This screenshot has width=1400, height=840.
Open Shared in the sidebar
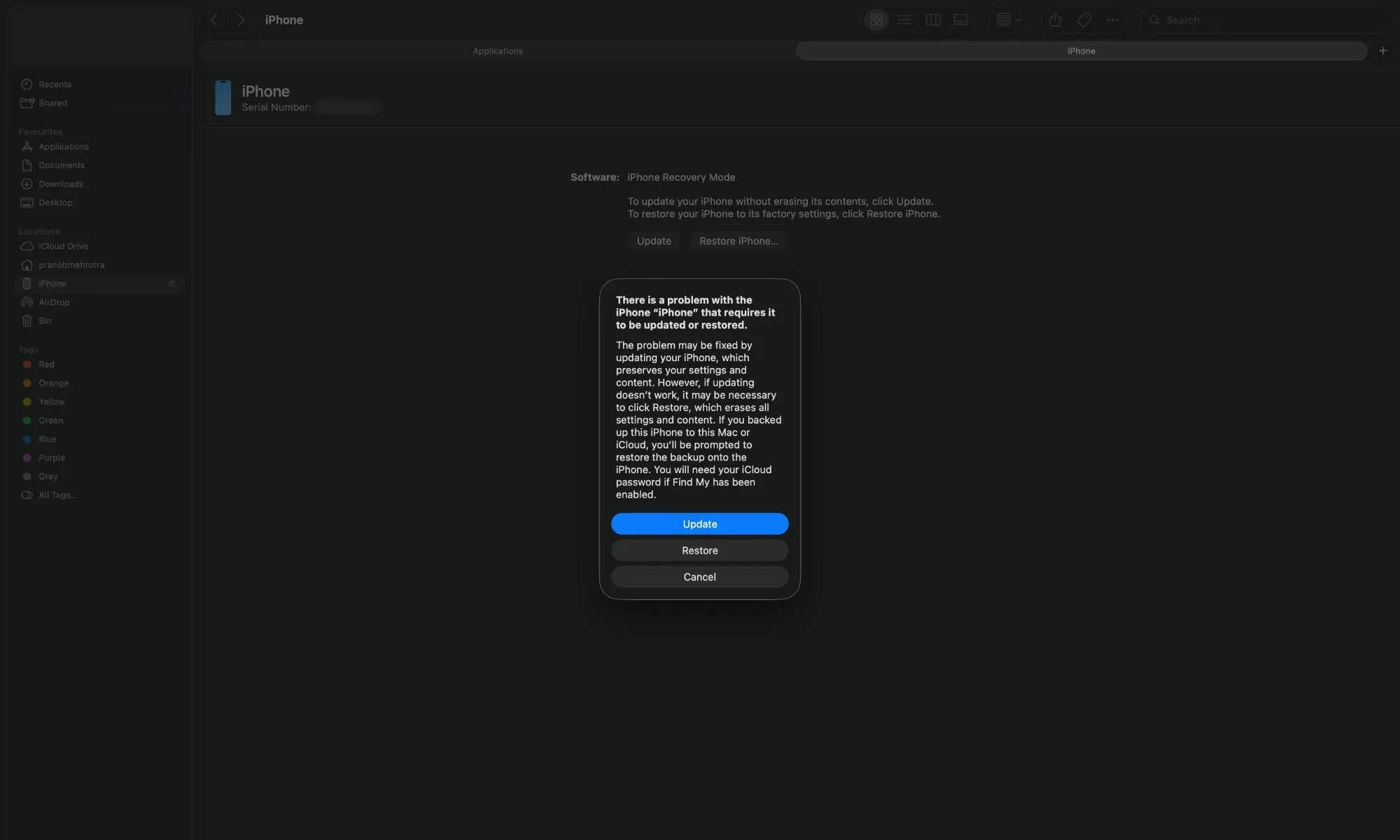coord(98,103)
